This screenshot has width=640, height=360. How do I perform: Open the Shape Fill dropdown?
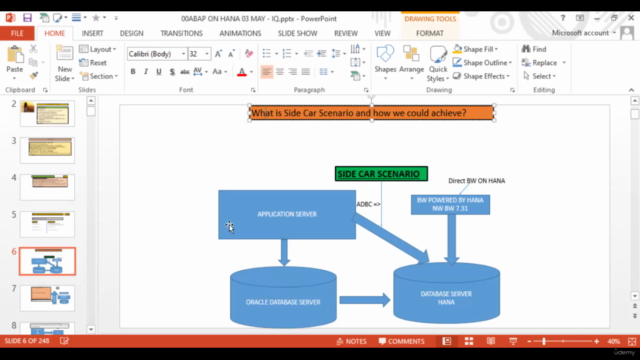[x=476, y=49]
